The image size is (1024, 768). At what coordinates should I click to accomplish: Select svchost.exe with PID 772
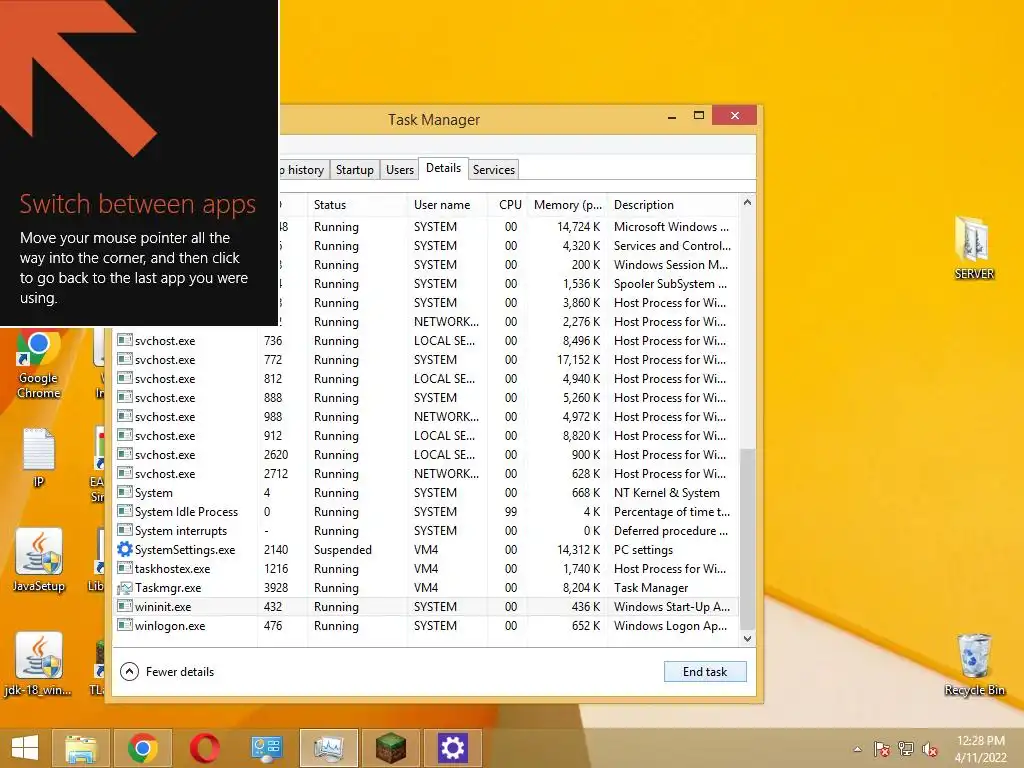426,359
